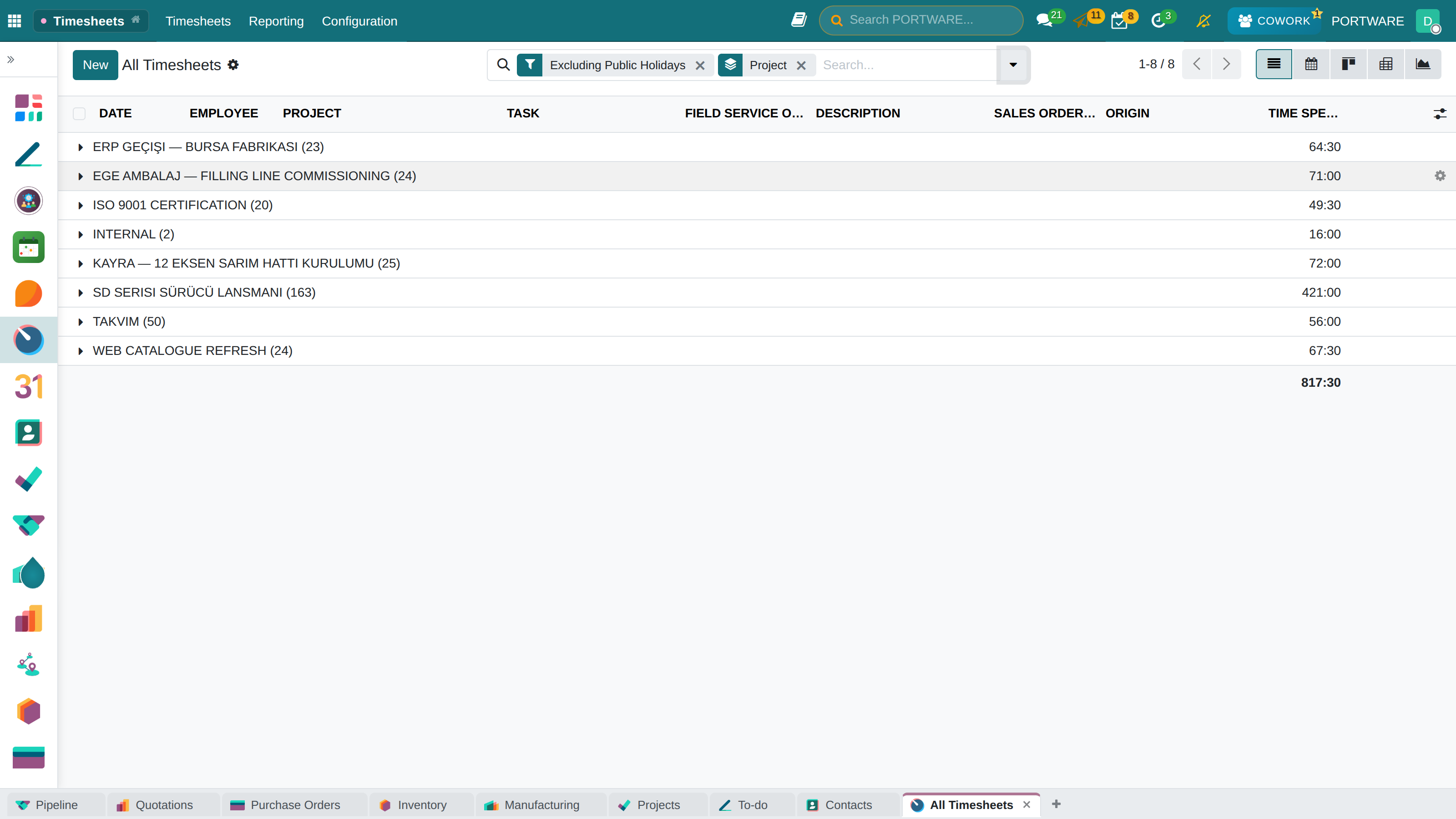Go to next page arrow
The width and height of the screenshot is (1456, 819).
point(1226,64)
